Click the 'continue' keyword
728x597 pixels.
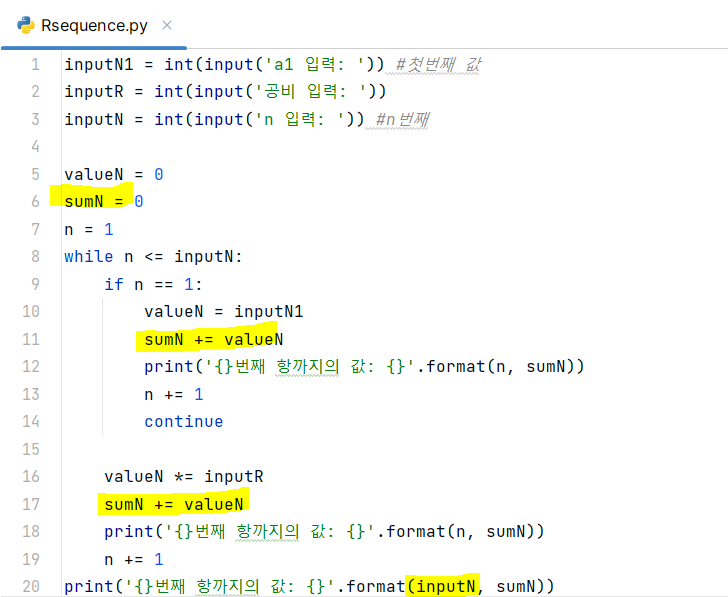pyautogui.click(x=184, y=422)
